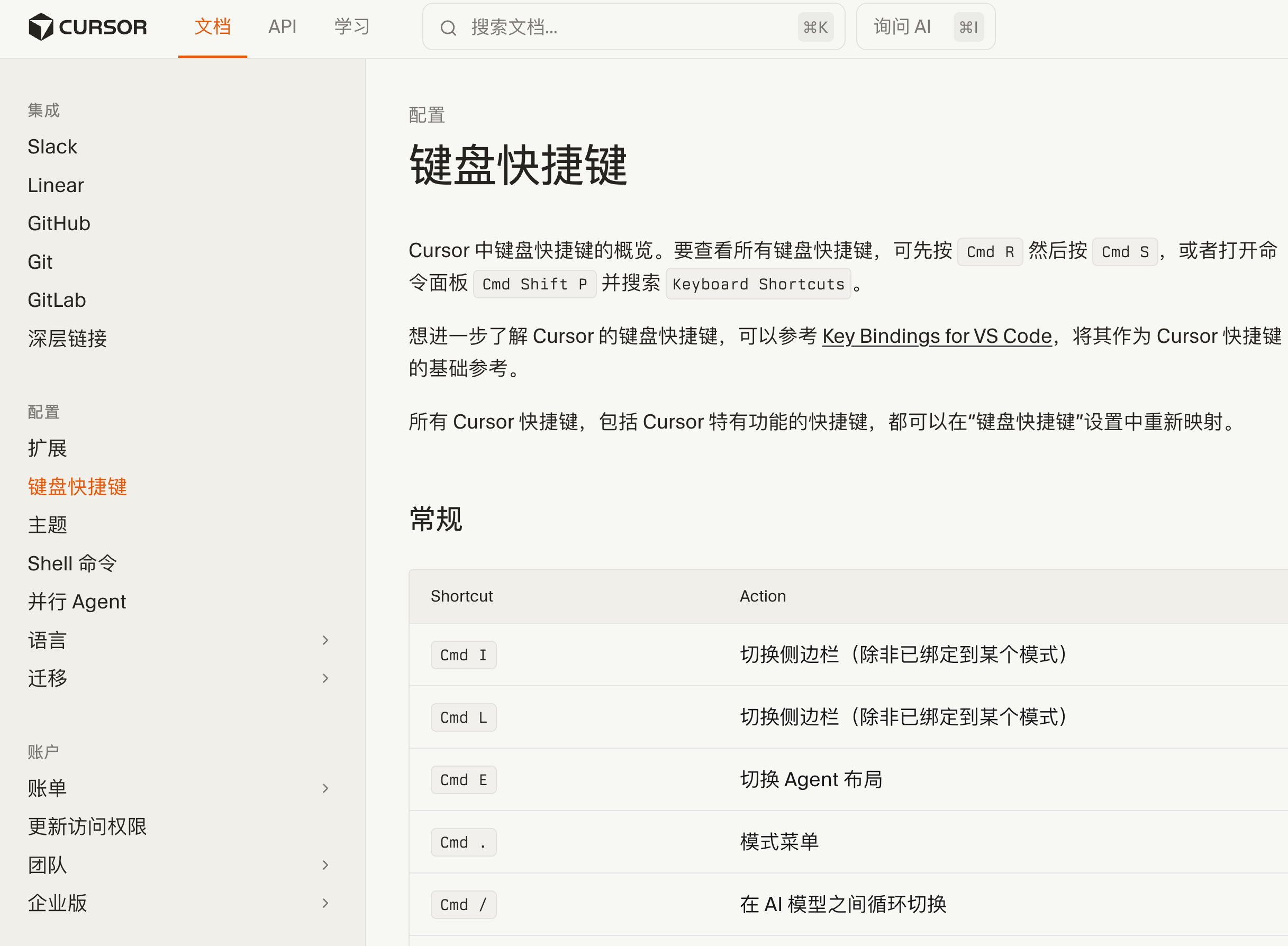The width and height of the screenshot is (1288, 946).
Task: Open the 并行 Agent page
Action: click(77, 602)
